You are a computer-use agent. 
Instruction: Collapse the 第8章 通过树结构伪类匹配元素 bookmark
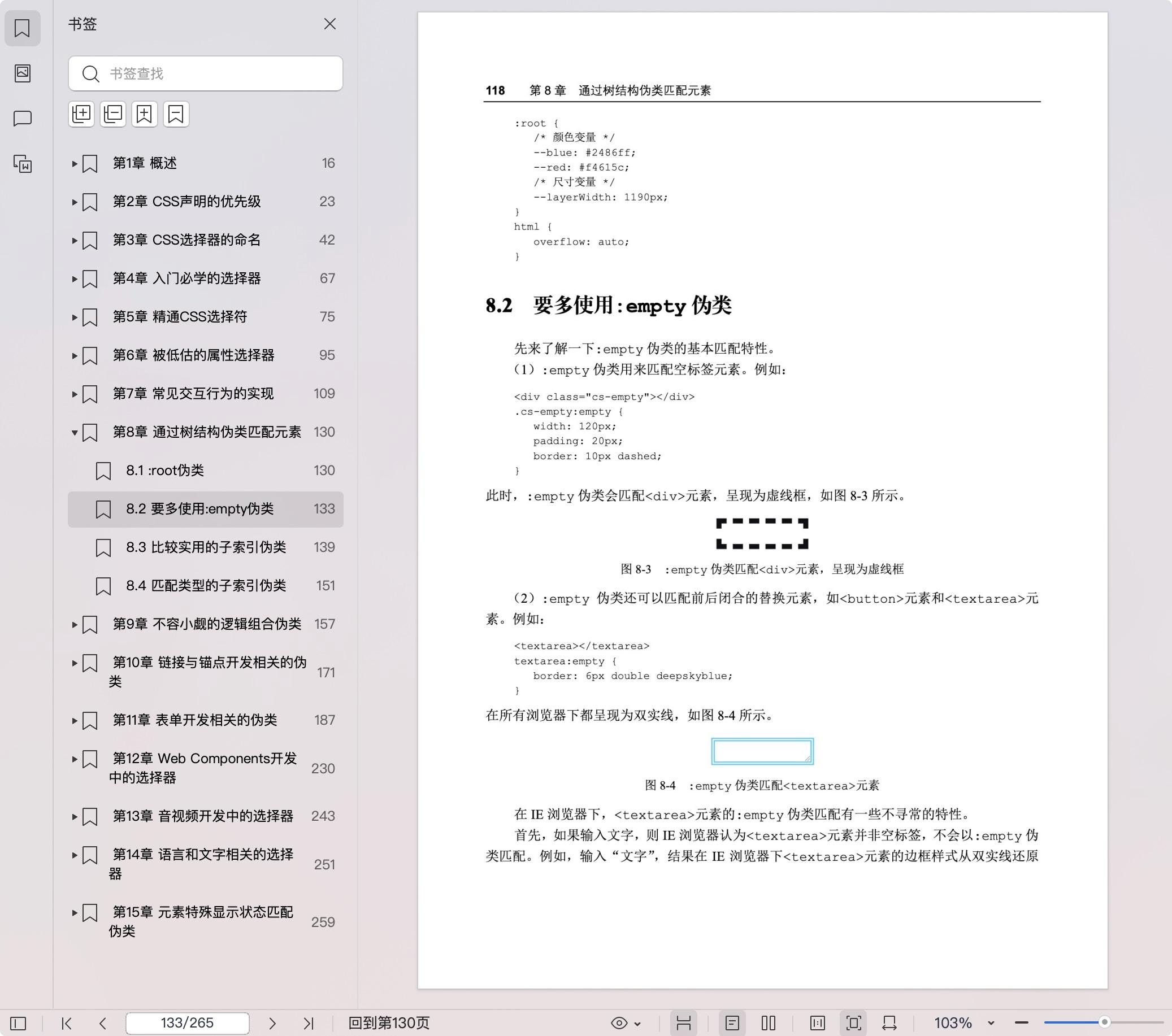point(75,432)
